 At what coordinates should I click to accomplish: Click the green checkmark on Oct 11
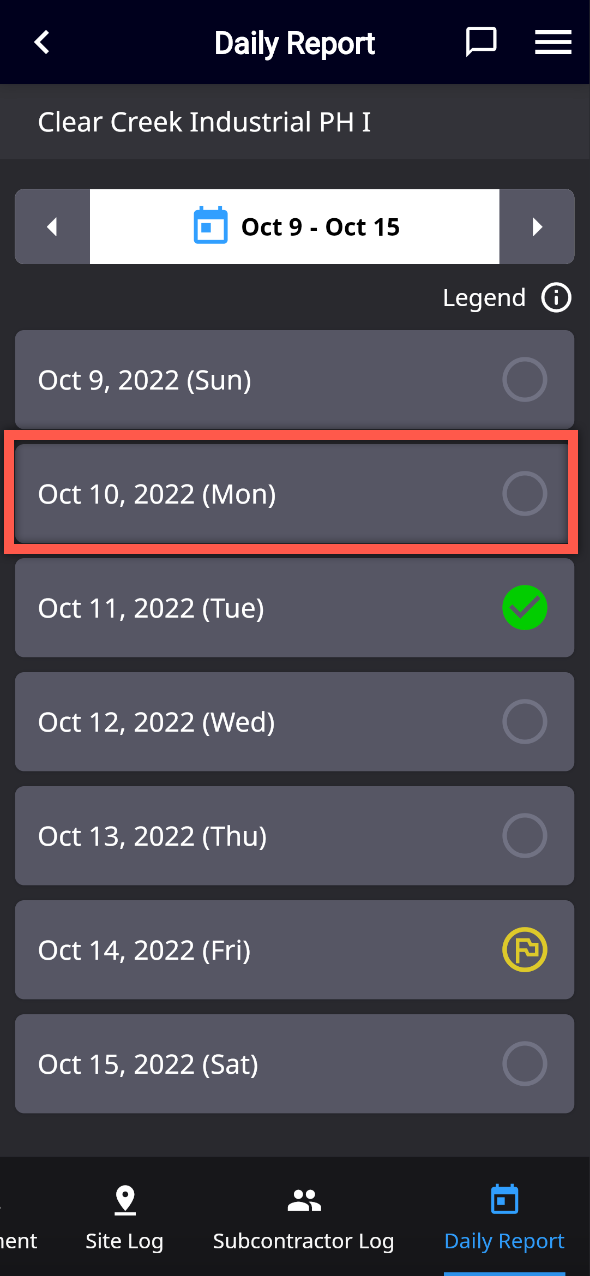point(524,608)
